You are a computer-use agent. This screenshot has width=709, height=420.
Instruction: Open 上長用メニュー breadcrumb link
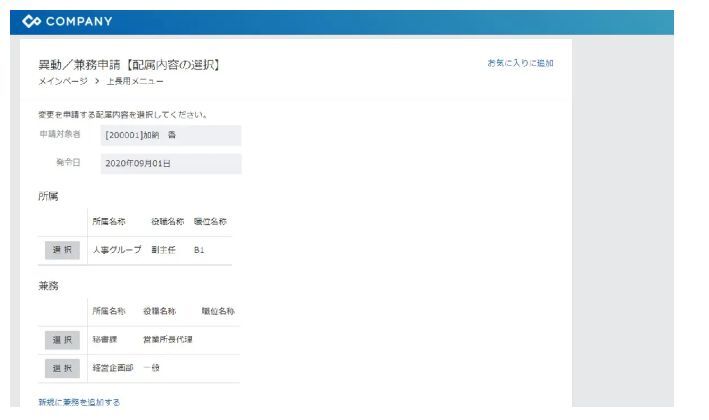click(x=135, y=81)
